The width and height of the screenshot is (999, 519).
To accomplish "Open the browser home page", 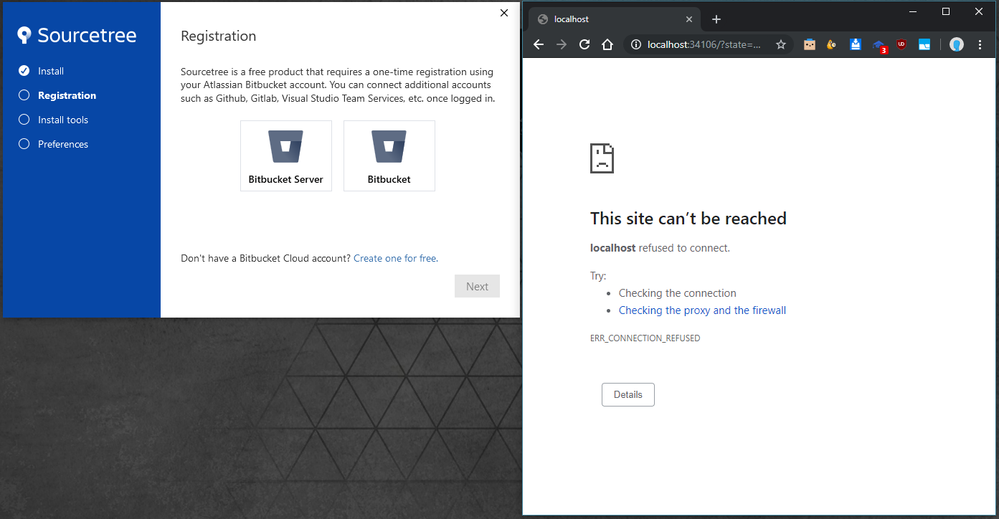I will [607, 45].
